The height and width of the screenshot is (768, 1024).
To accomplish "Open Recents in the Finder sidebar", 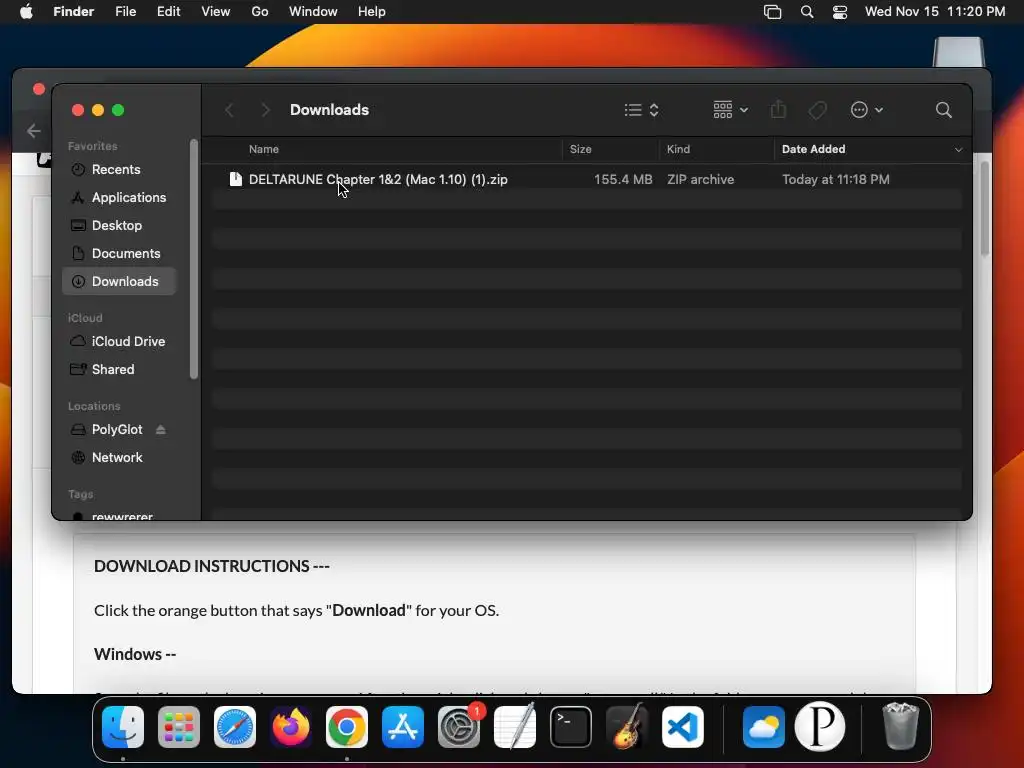I will point(116,169).
